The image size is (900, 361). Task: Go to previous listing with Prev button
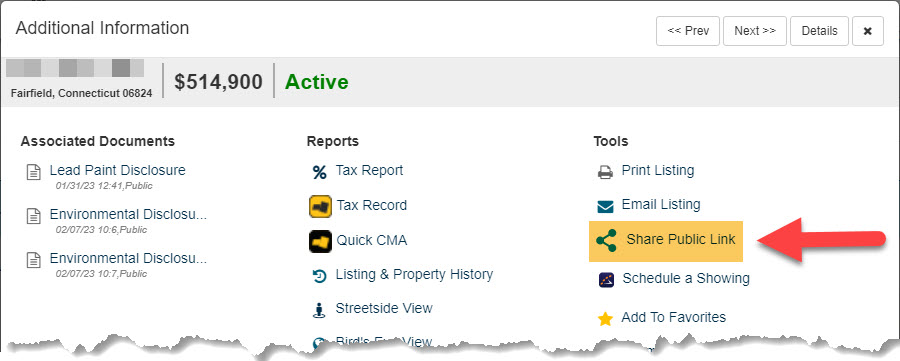click(688, 31)
